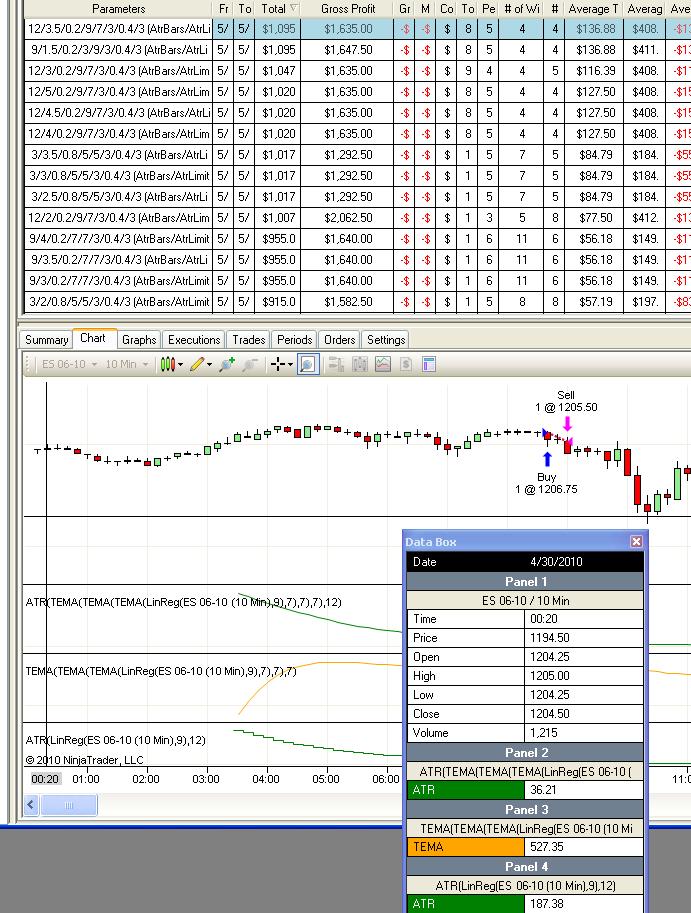Click the magenta Sell arrow marker
Image resolution: width=691 pixels, height=913 pixels.
[567, 423]
